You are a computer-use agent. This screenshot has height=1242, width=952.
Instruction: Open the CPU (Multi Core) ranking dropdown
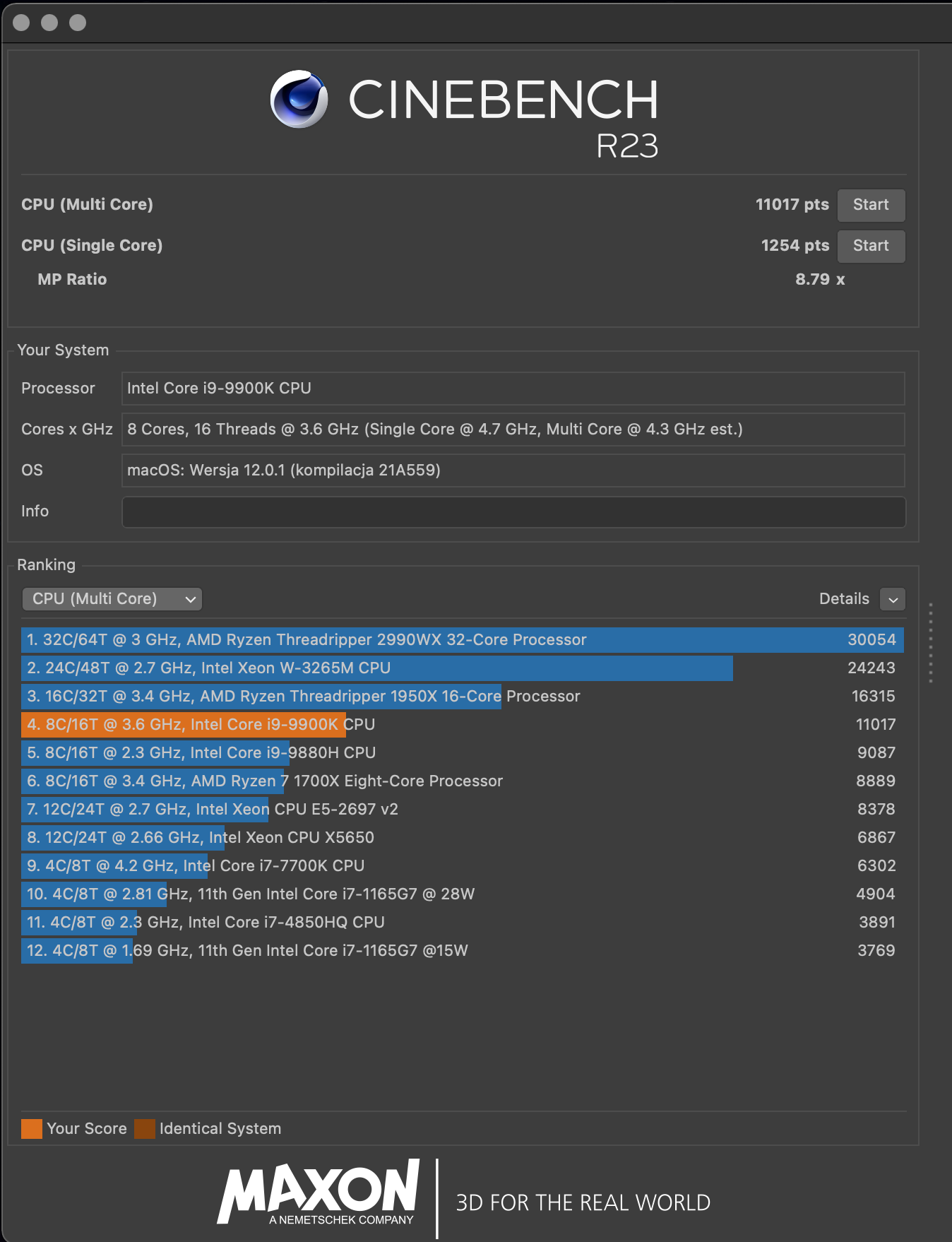pyautogui.click(x=112, y=599)
